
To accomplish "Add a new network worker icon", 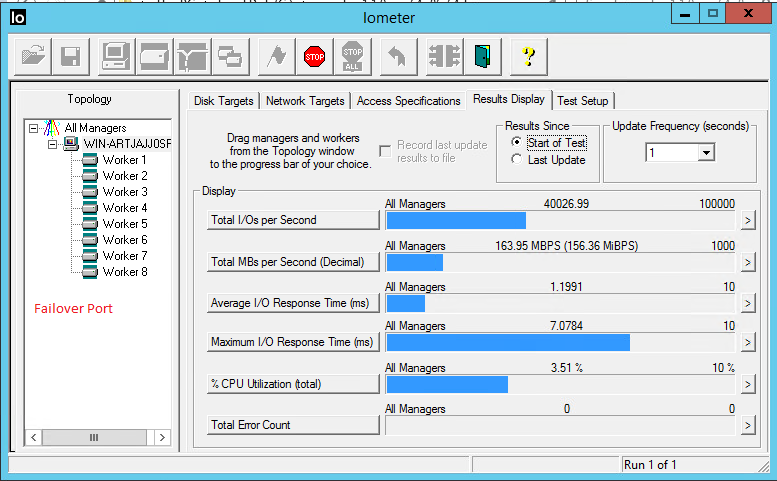I will pyautogui.click(x=192, y=56).
